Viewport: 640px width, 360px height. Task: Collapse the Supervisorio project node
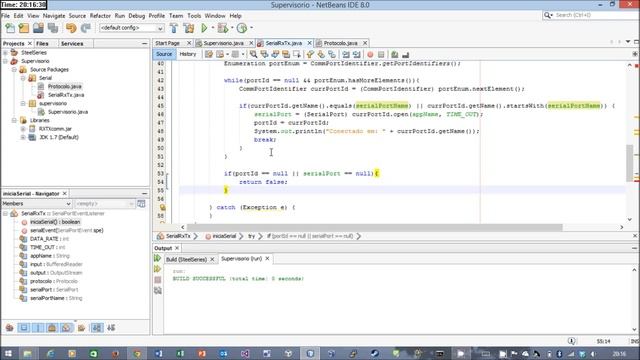tap(5, 61)
